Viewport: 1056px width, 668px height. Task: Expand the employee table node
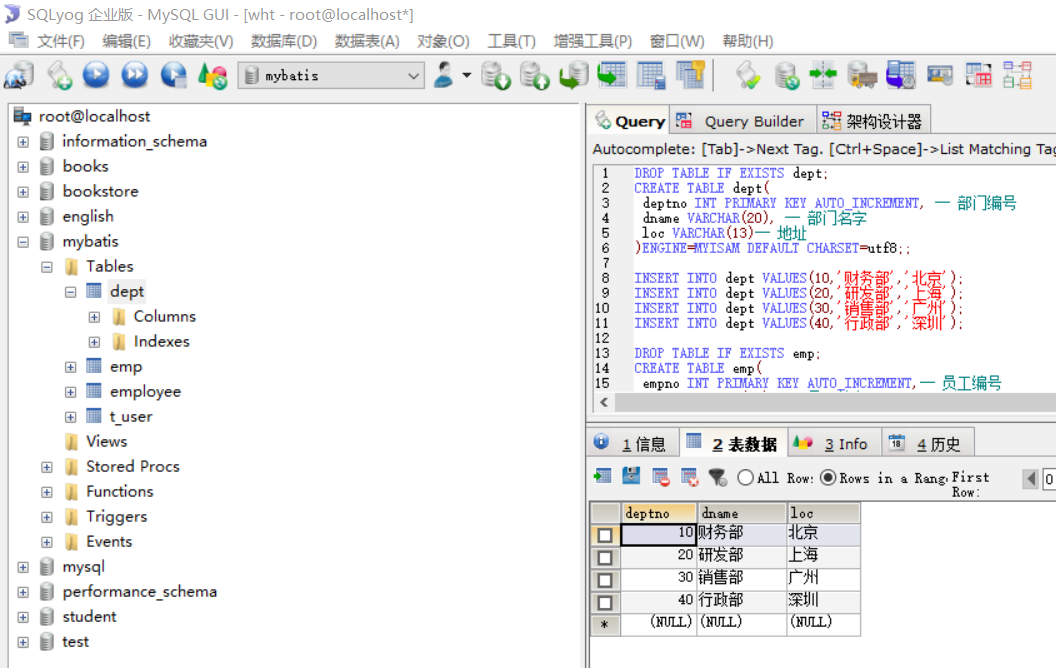69,391
